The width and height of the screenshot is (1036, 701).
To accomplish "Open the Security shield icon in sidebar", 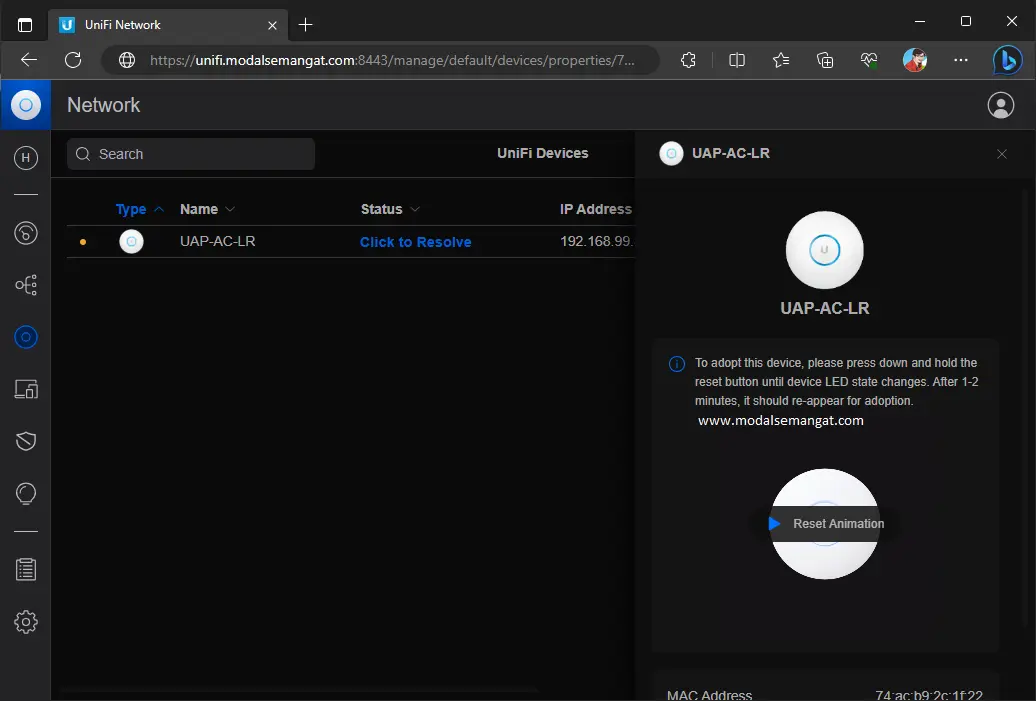I will tap(26, 441).
